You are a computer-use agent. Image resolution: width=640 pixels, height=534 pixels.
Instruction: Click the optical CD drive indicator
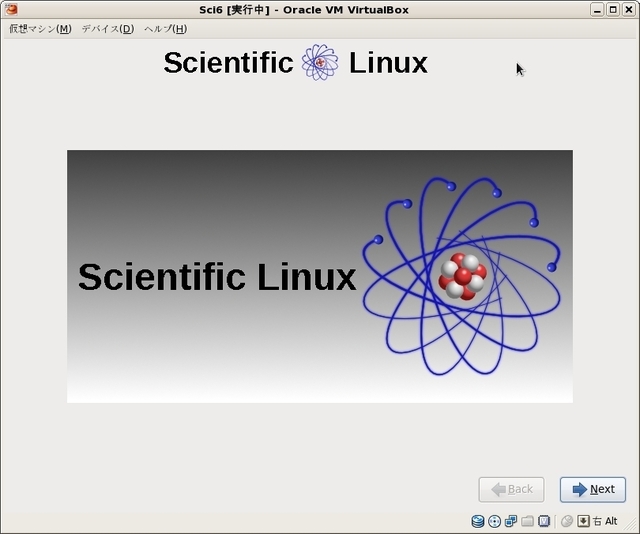[494, 521]
